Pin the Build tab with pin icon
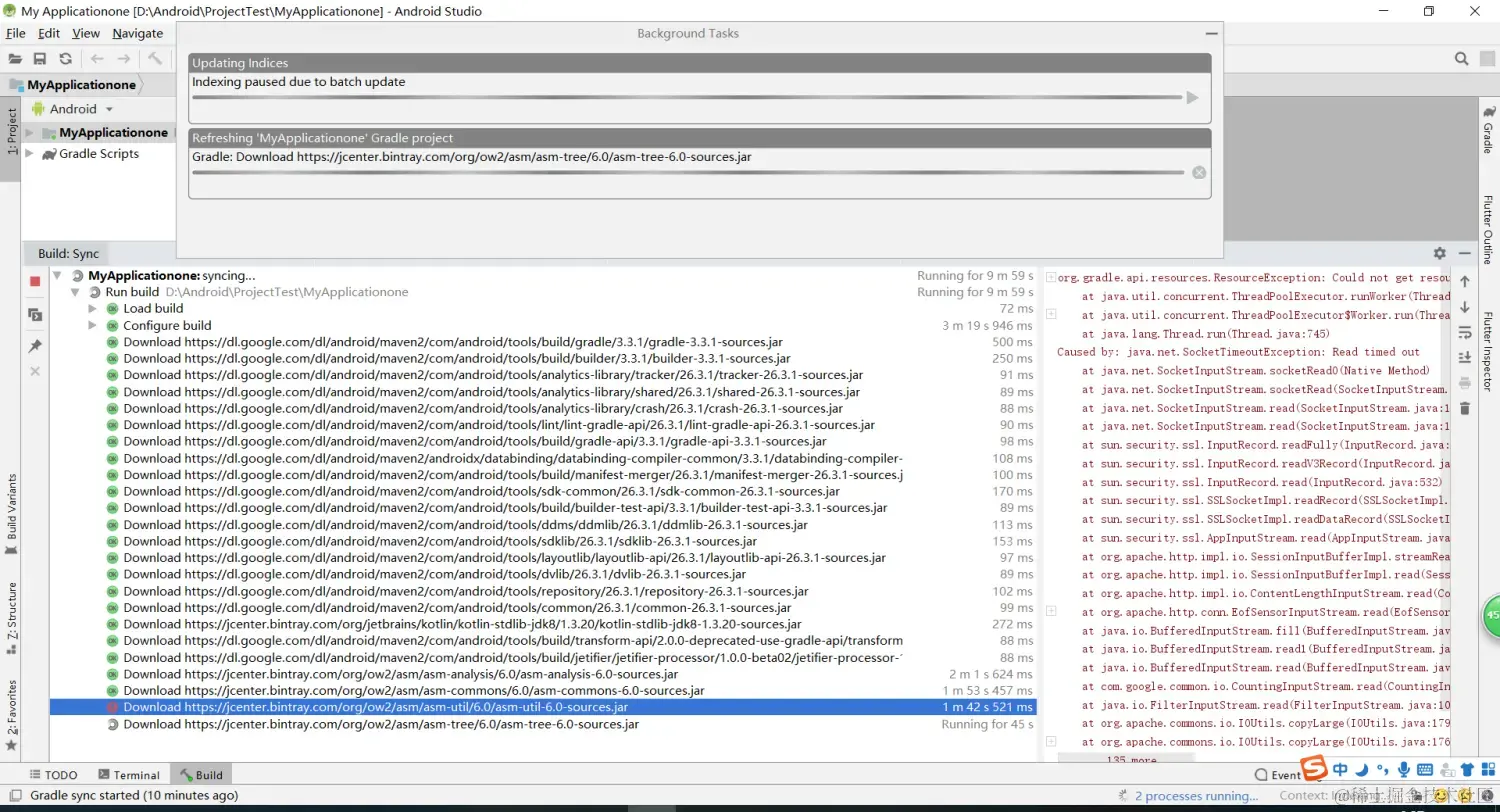1500x812 pixels. (35, 346)
